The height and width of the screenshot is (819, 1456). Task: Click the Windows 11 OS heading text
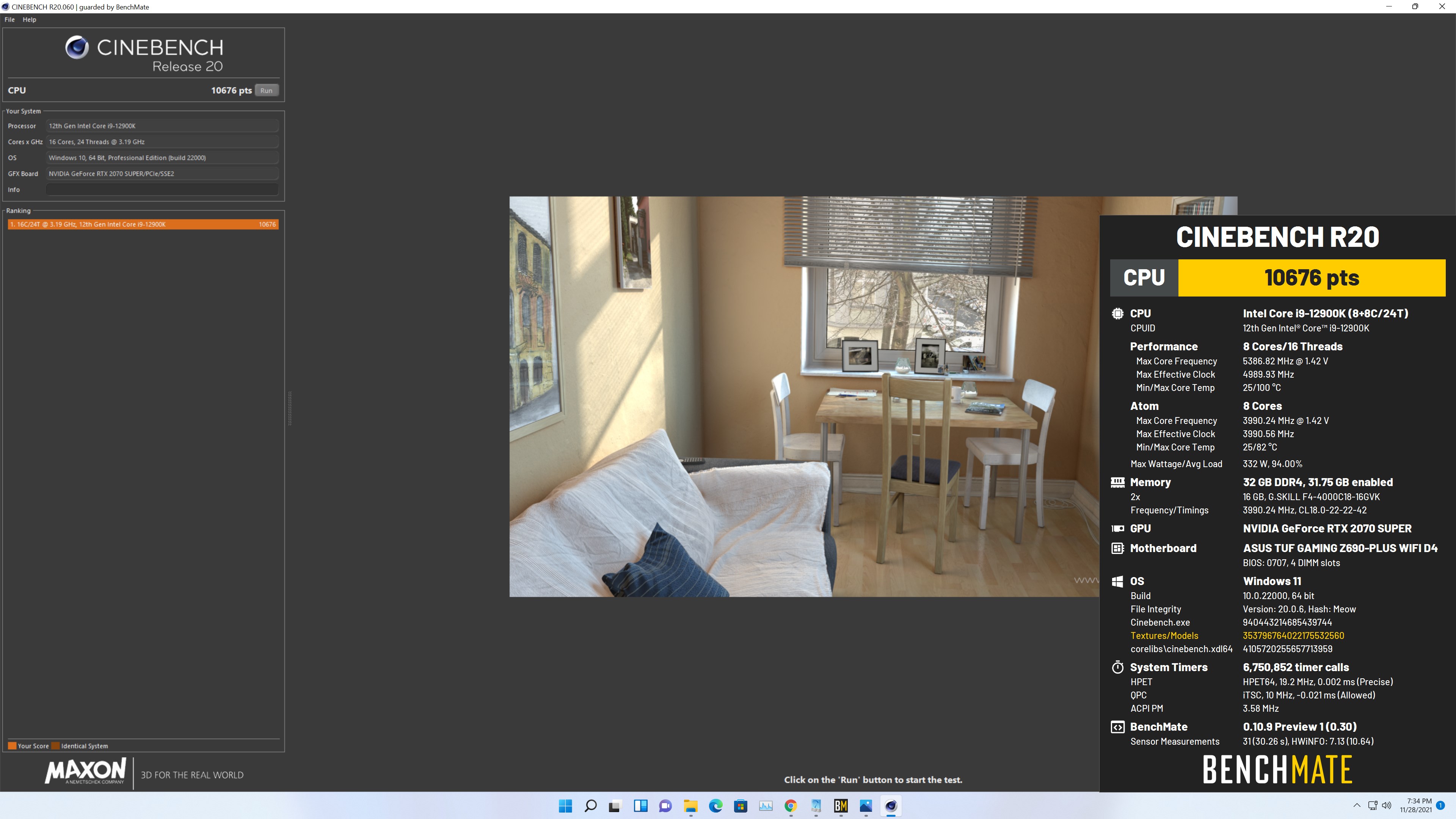(1272, 581)
